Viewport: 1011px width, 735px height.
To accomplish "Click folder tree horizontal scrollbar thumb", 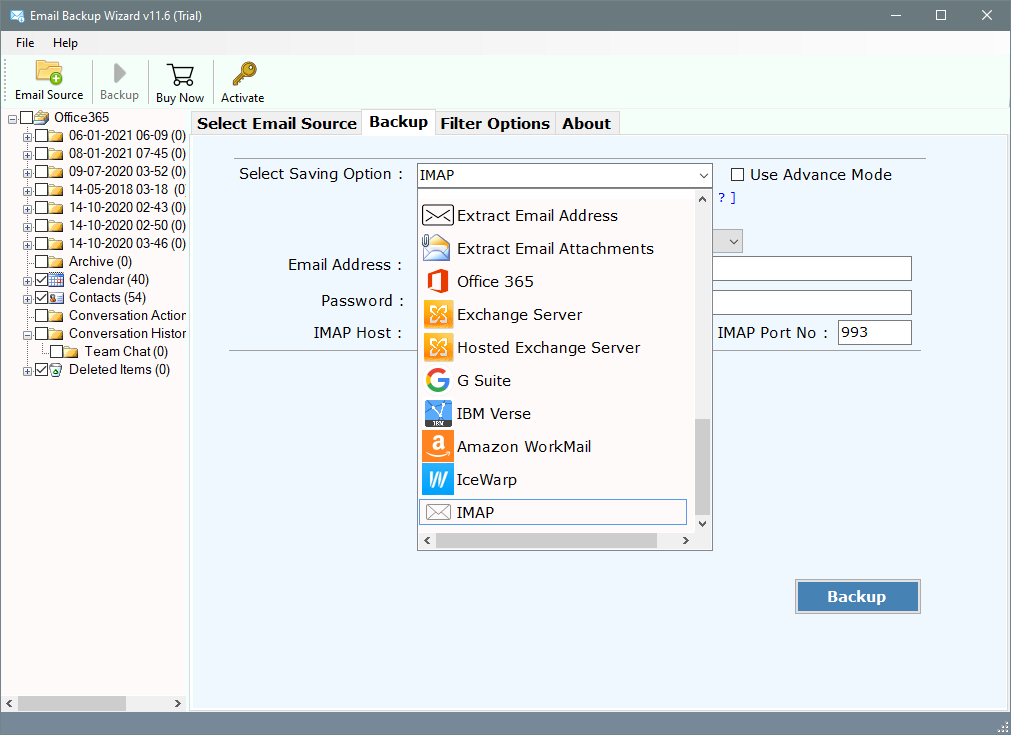I will 72,703.
